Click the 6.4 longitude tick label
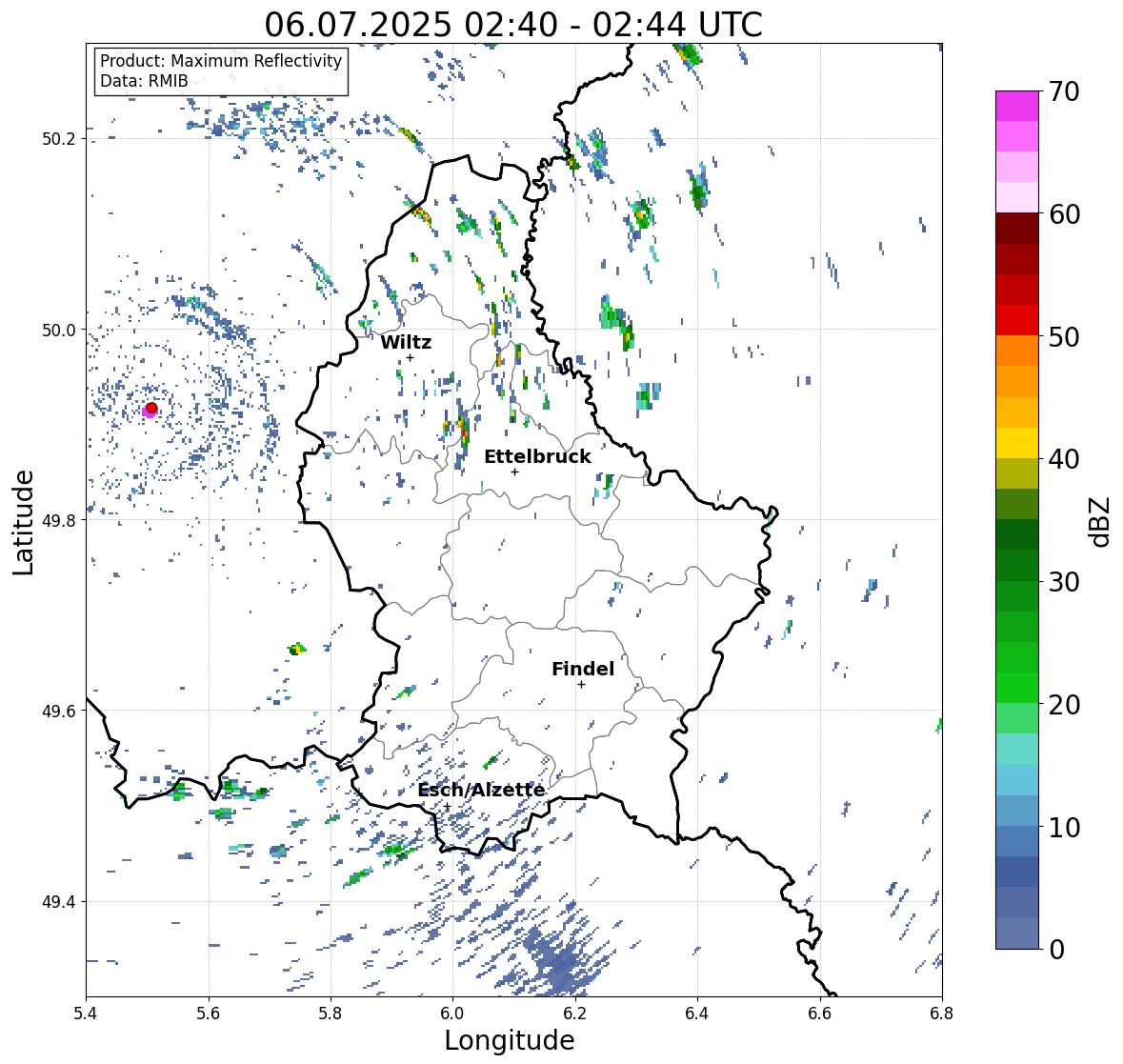 pos(697,1014)
